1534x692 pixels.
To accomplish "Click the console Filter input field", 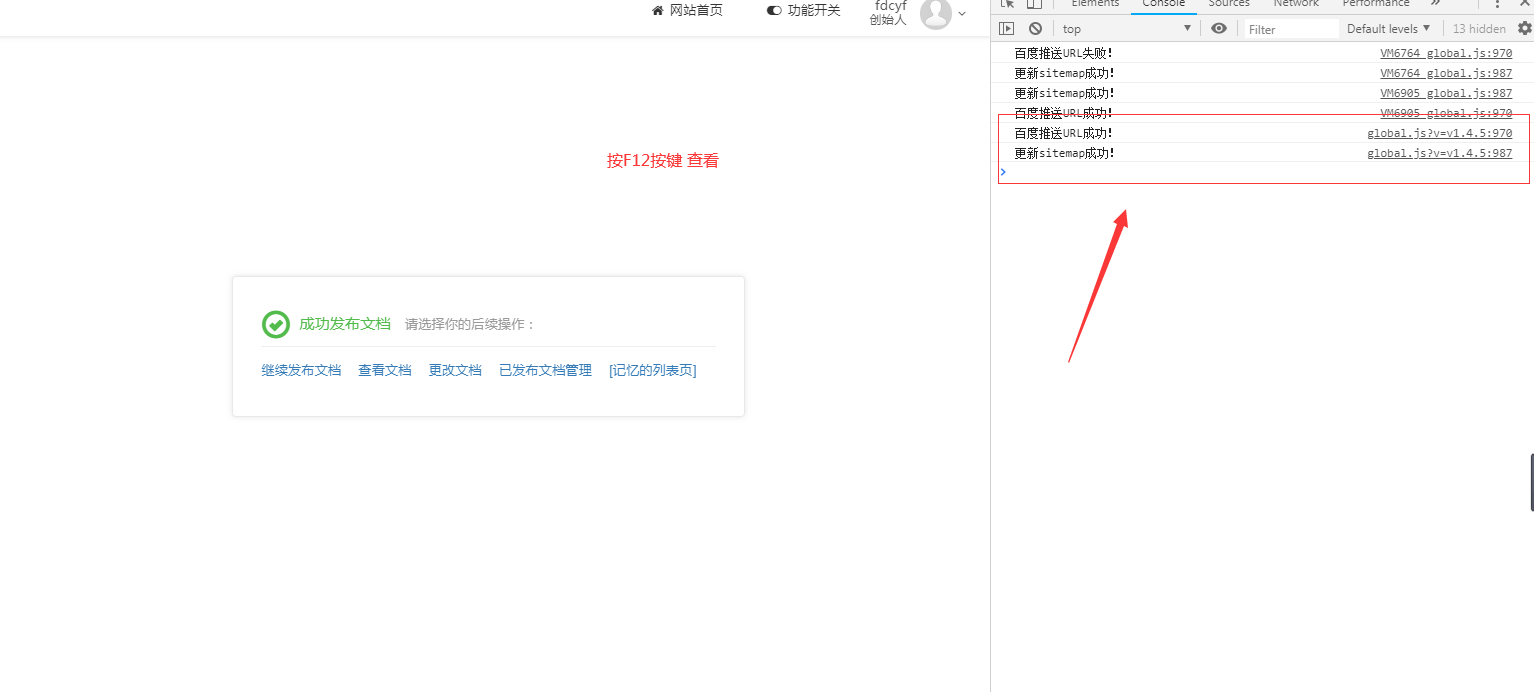I will [1291, 30].
